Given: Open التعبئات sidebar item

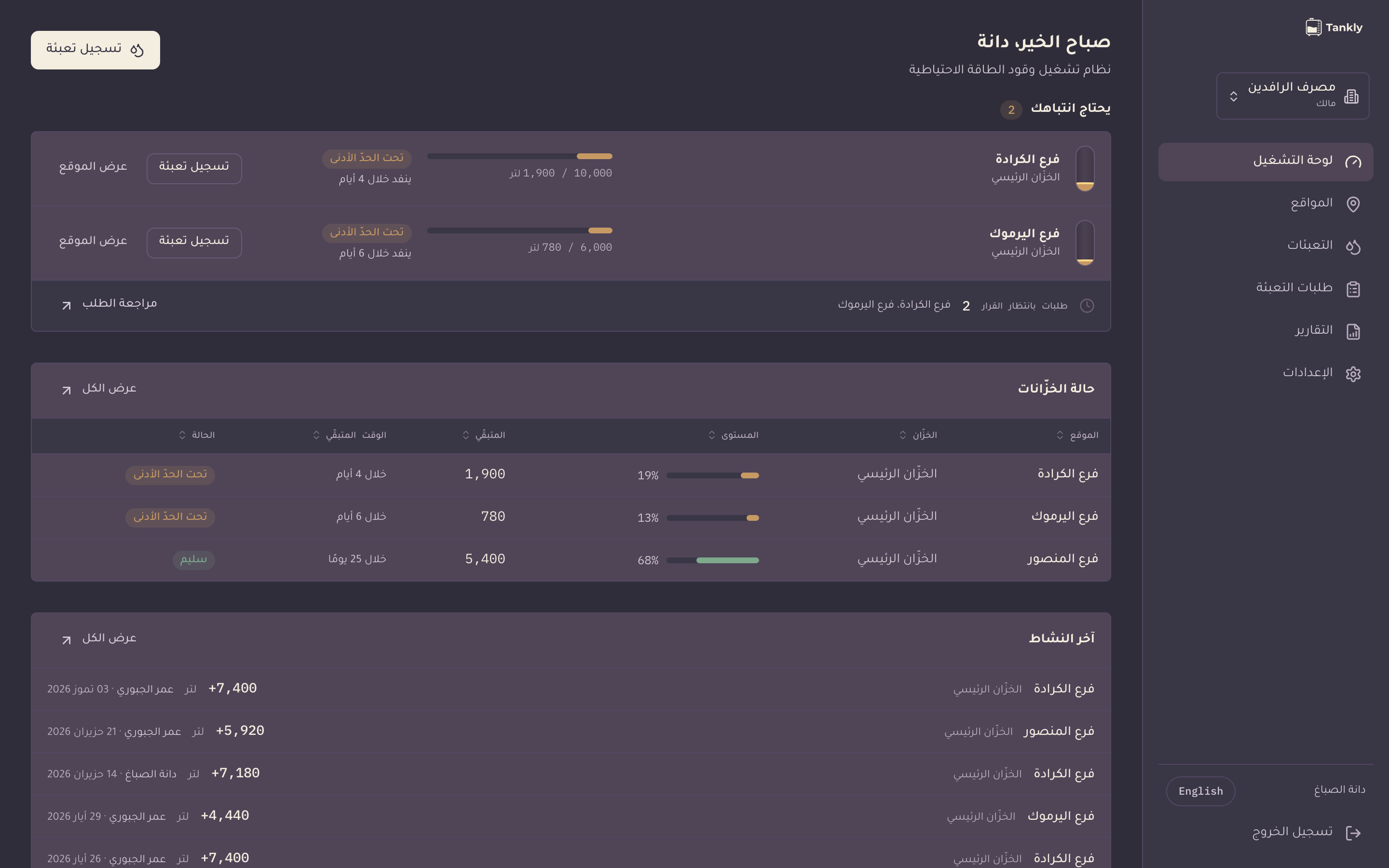Looking at the screenshot, I should click(1266, 246).
